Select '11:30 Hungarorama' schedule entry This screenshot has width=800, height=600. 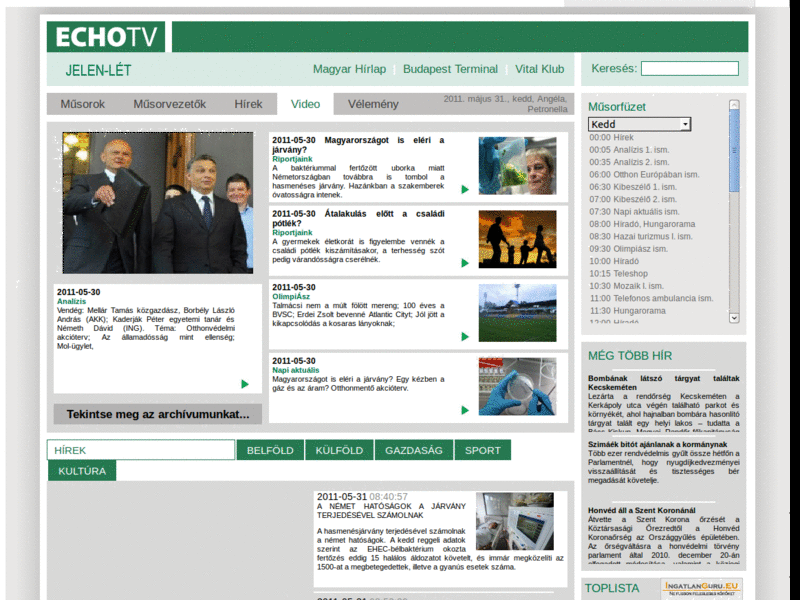click(628, 311)
